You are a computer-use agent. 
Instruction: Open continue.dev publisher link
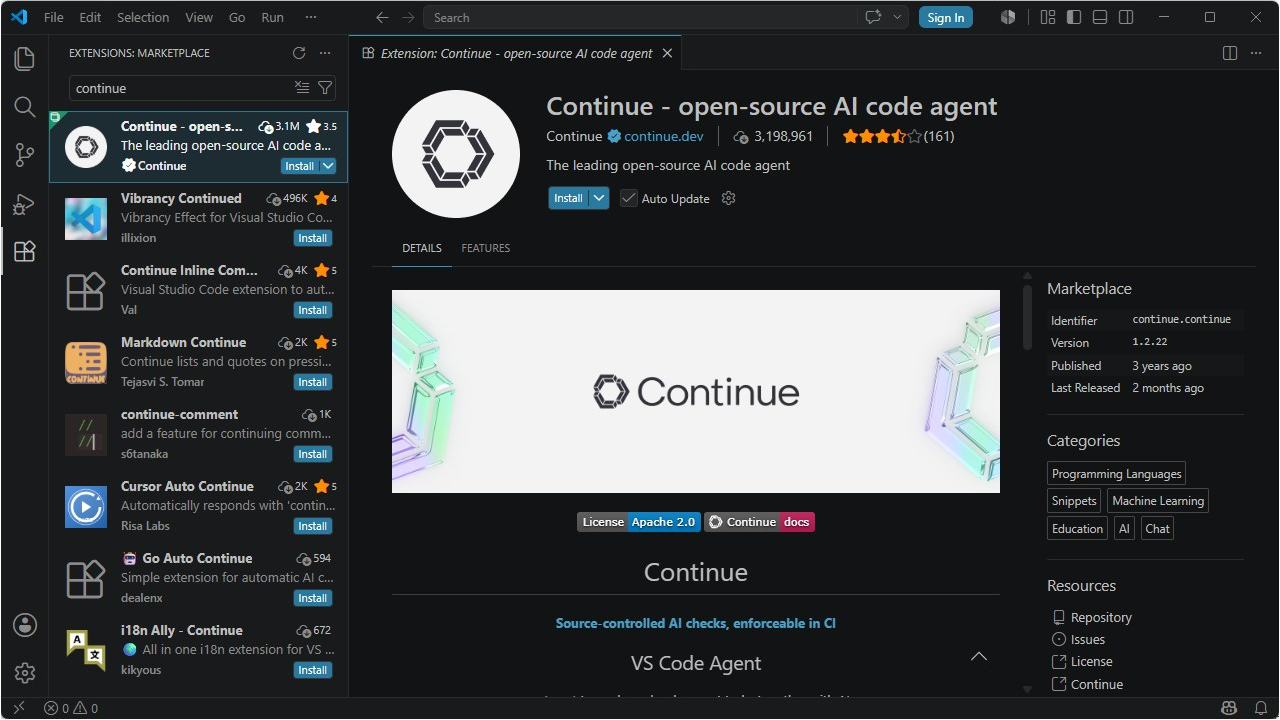(x=664, y=136)
